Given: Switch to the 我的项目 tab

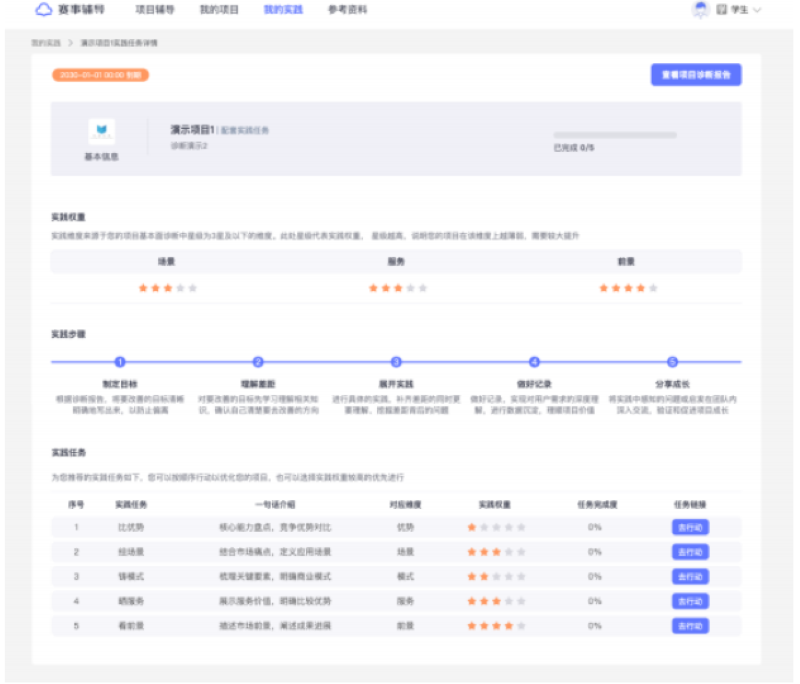Looking at the screenshot, I should pyautogui.click(x=218, y=10).
